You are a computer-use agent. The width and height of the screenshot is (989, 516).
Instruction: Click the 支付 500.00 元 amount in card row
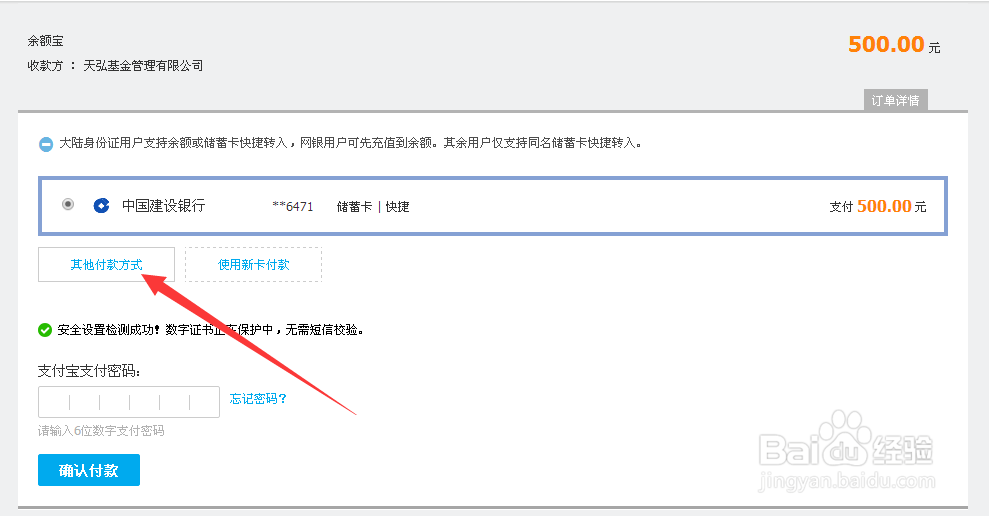coord(877,206)
